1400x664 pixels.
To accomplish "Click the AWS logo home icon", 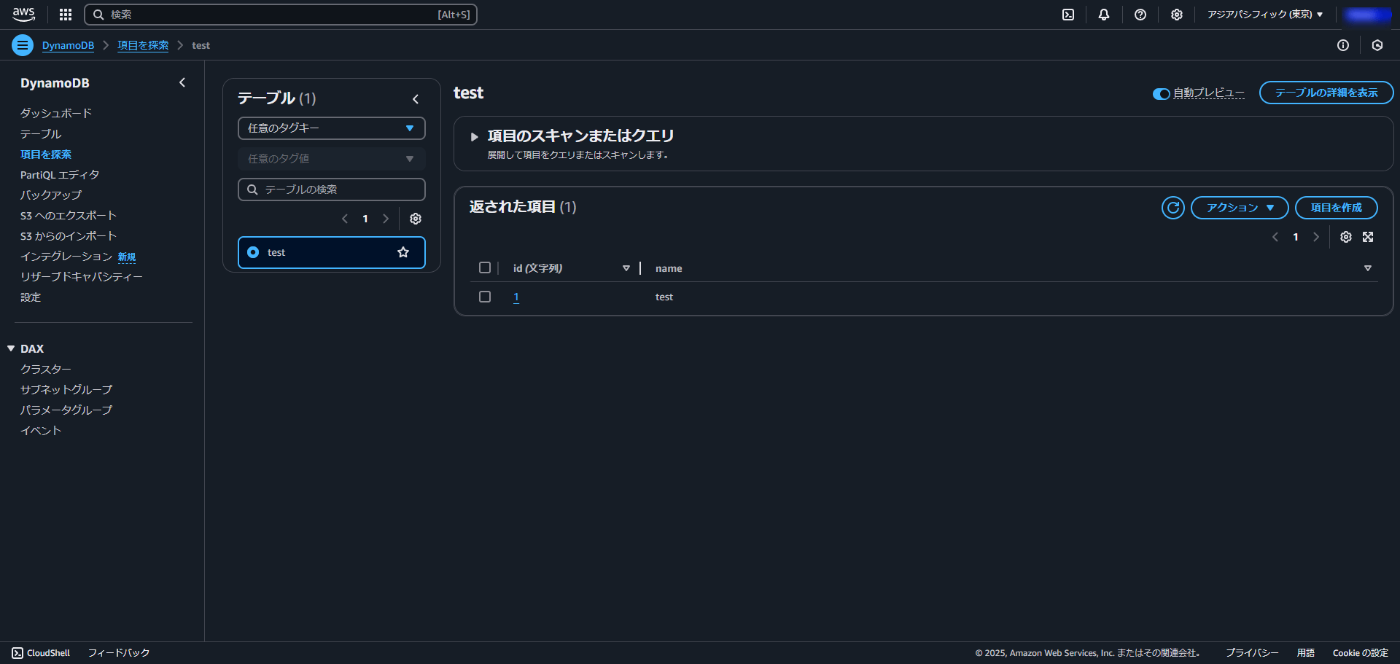I will click(24, 14).
